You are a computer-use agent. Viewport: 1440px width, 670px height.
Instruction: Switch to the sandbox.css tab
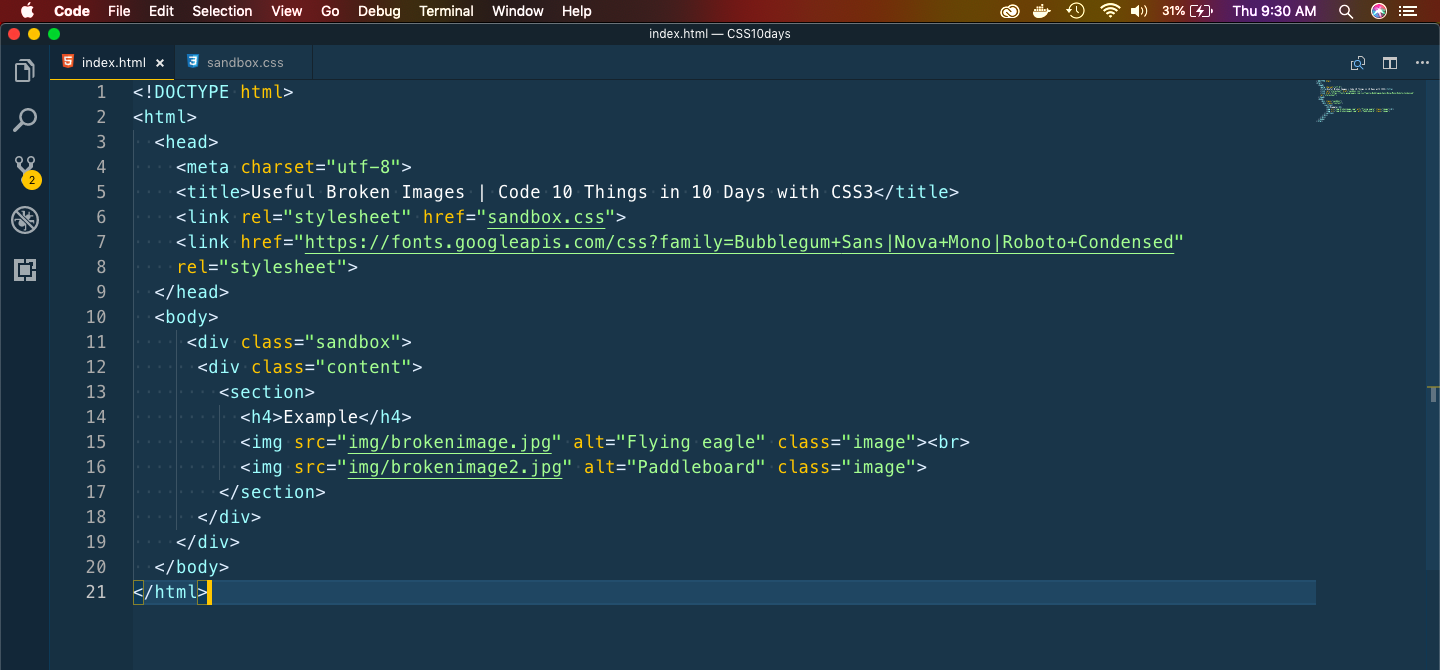(x=244, y=62)
